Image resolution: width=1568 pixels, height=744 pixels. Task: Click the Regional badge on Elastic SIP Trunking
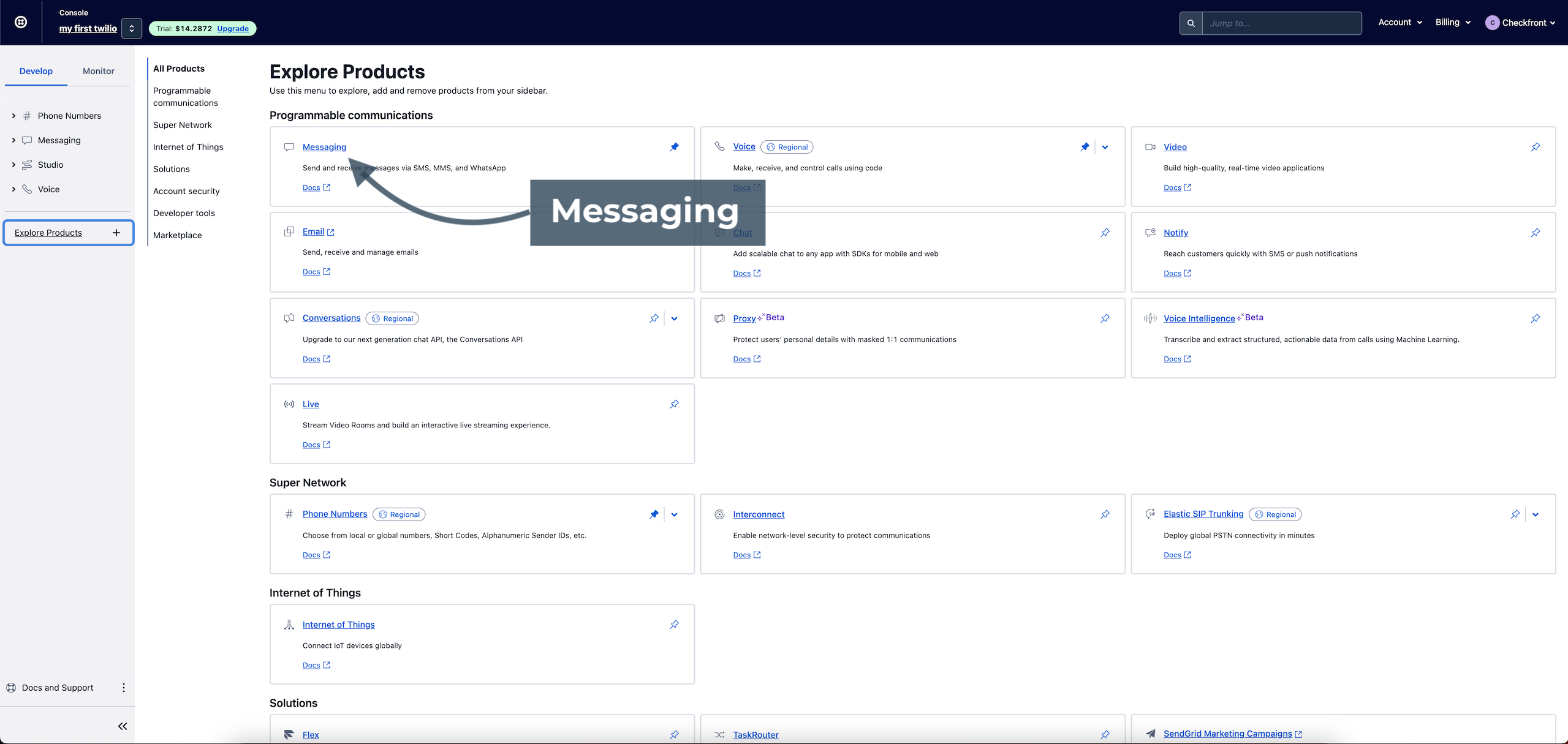(1275, 514)
